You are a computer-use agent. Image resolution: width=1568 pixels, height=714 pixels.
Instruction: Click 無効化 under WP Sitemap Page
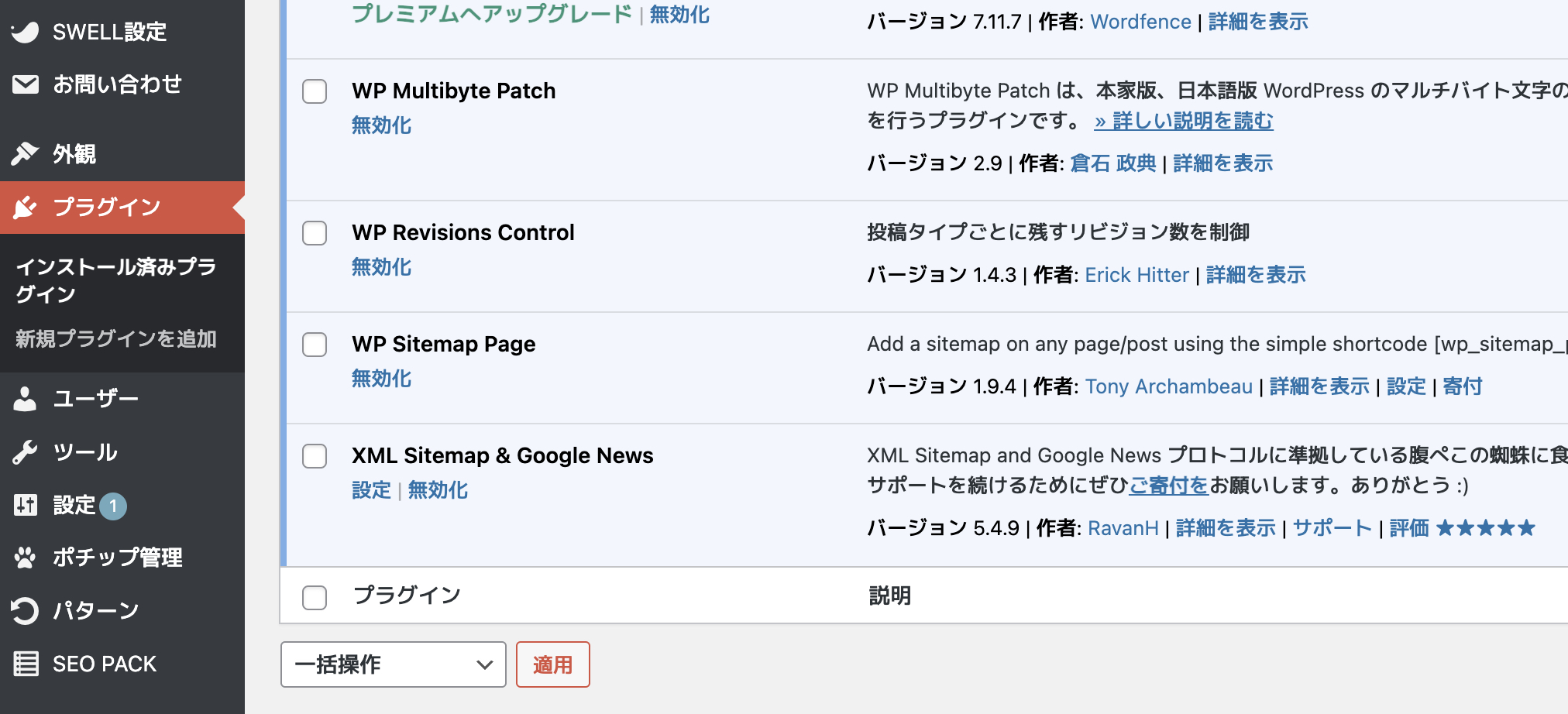tap(382, 379)
